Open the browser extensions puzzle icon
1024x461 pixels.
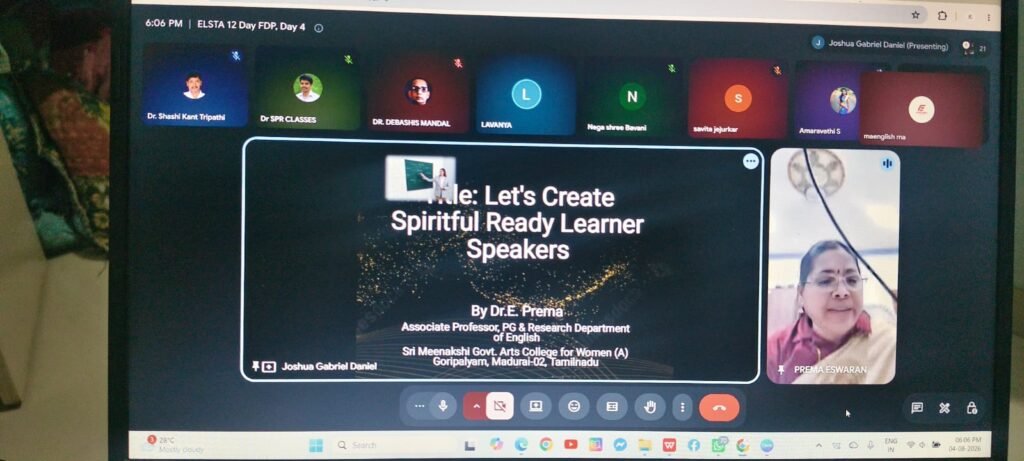942,16
